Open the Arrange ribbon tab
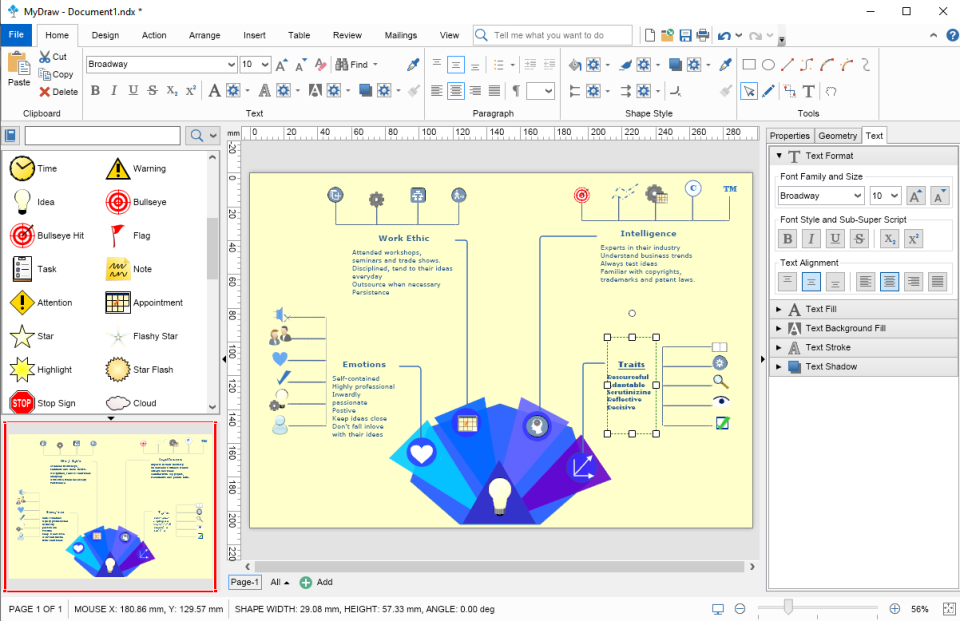 pyautogui.click(x=204, y=34)
